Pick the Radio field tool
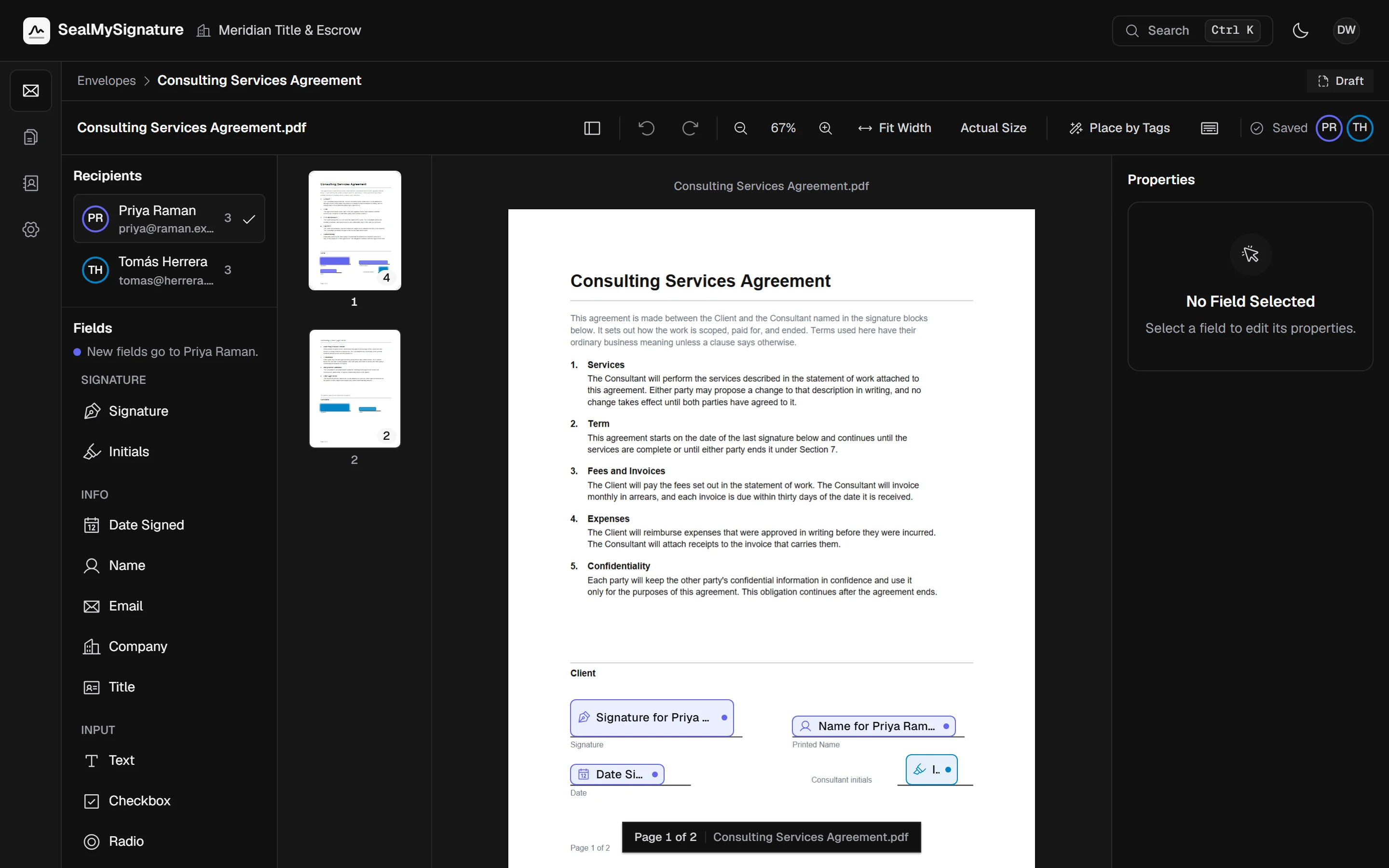The height and width of the screenshot is (868, 1389). pos(169,841)
